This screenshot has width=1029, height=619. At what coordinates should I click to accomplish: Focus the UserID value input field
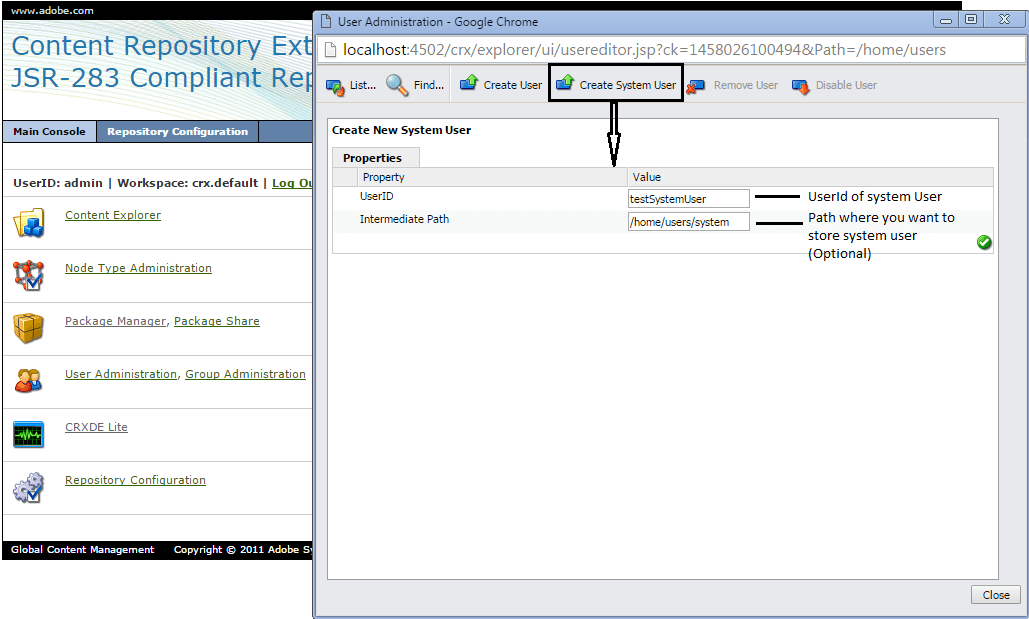click(x=688, y=199)
